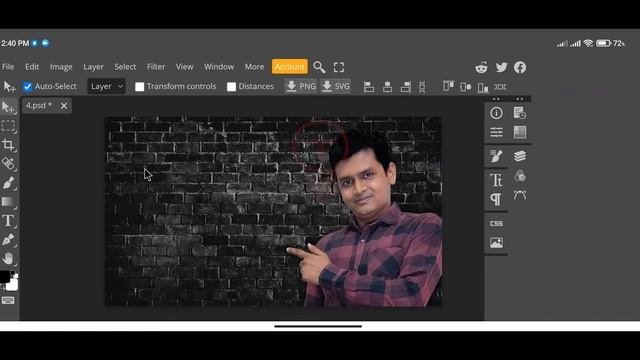Align vertical centers icon
The image size is (640, 360).
click(x=465, y=87)
